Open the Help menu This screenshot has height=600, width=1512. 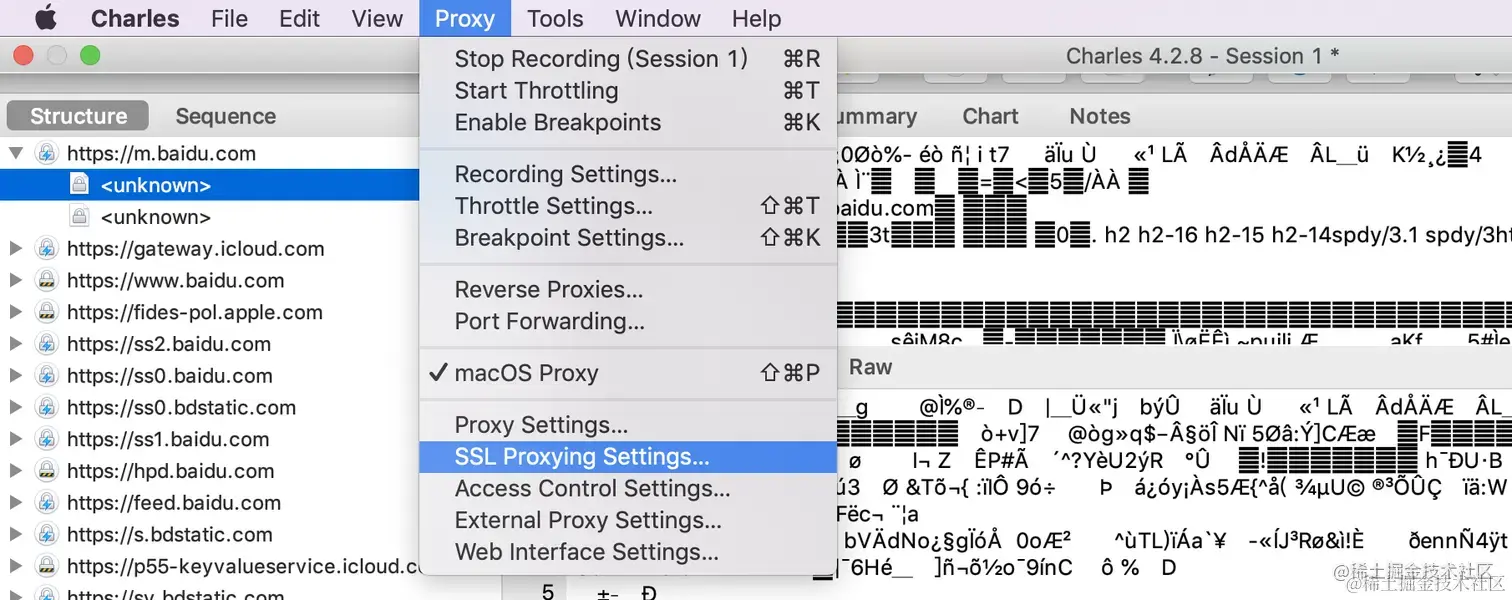[756, 18]
